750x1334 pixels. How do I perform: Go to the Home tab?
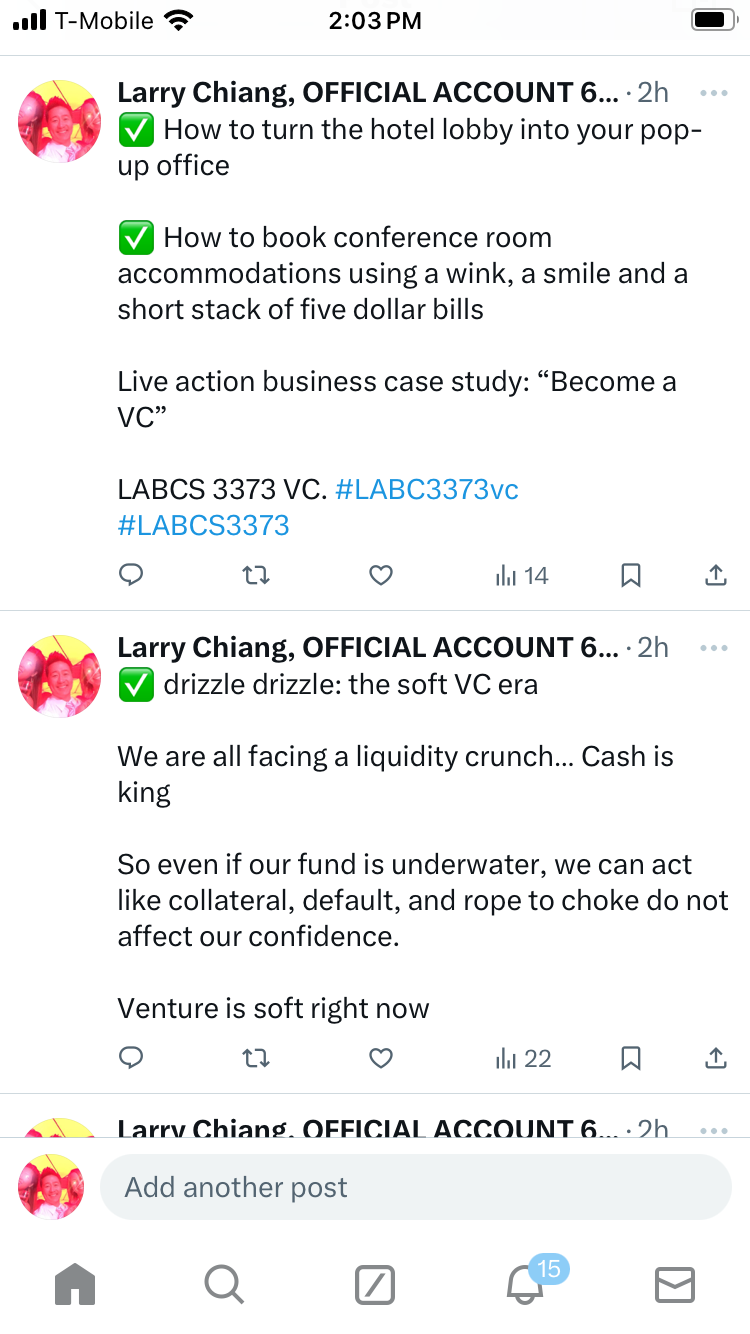pos(75,1284)
